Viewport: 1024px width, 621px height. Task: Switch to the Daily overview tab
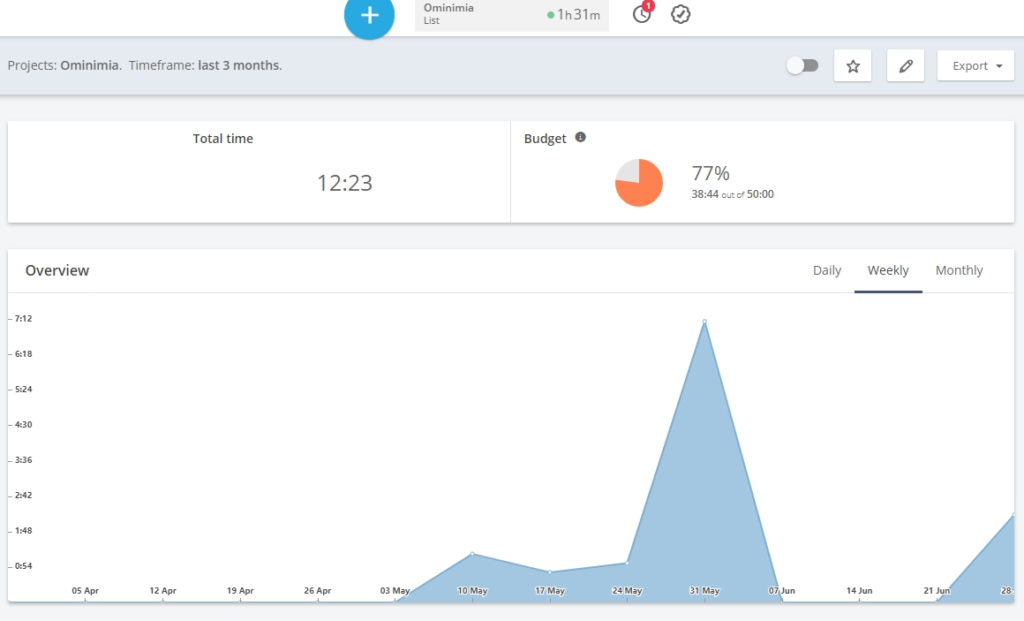click(x=826, y=270)
